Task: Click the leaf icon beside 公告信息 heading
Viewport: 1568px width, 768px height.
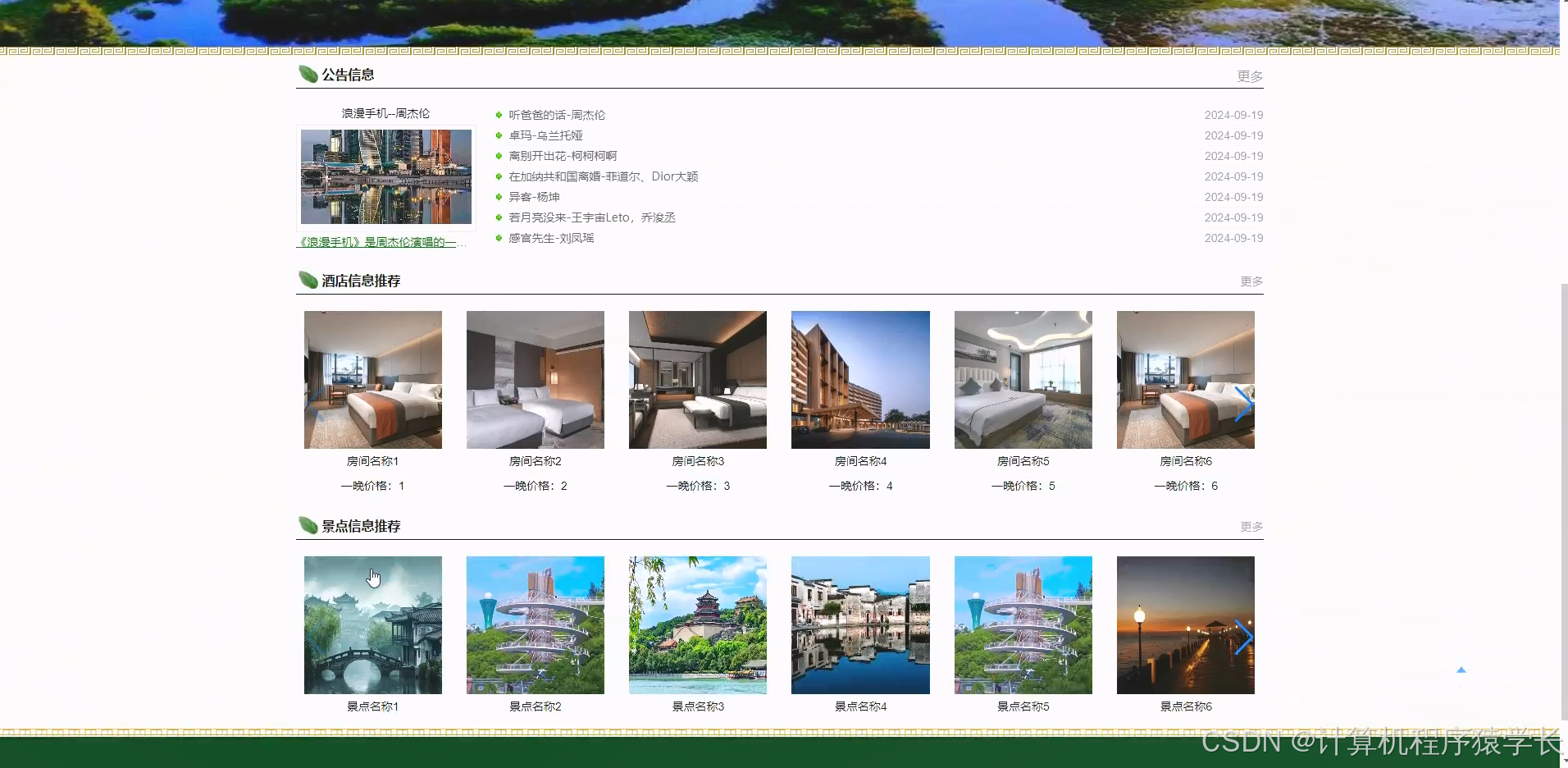Action: coord(308,74)
